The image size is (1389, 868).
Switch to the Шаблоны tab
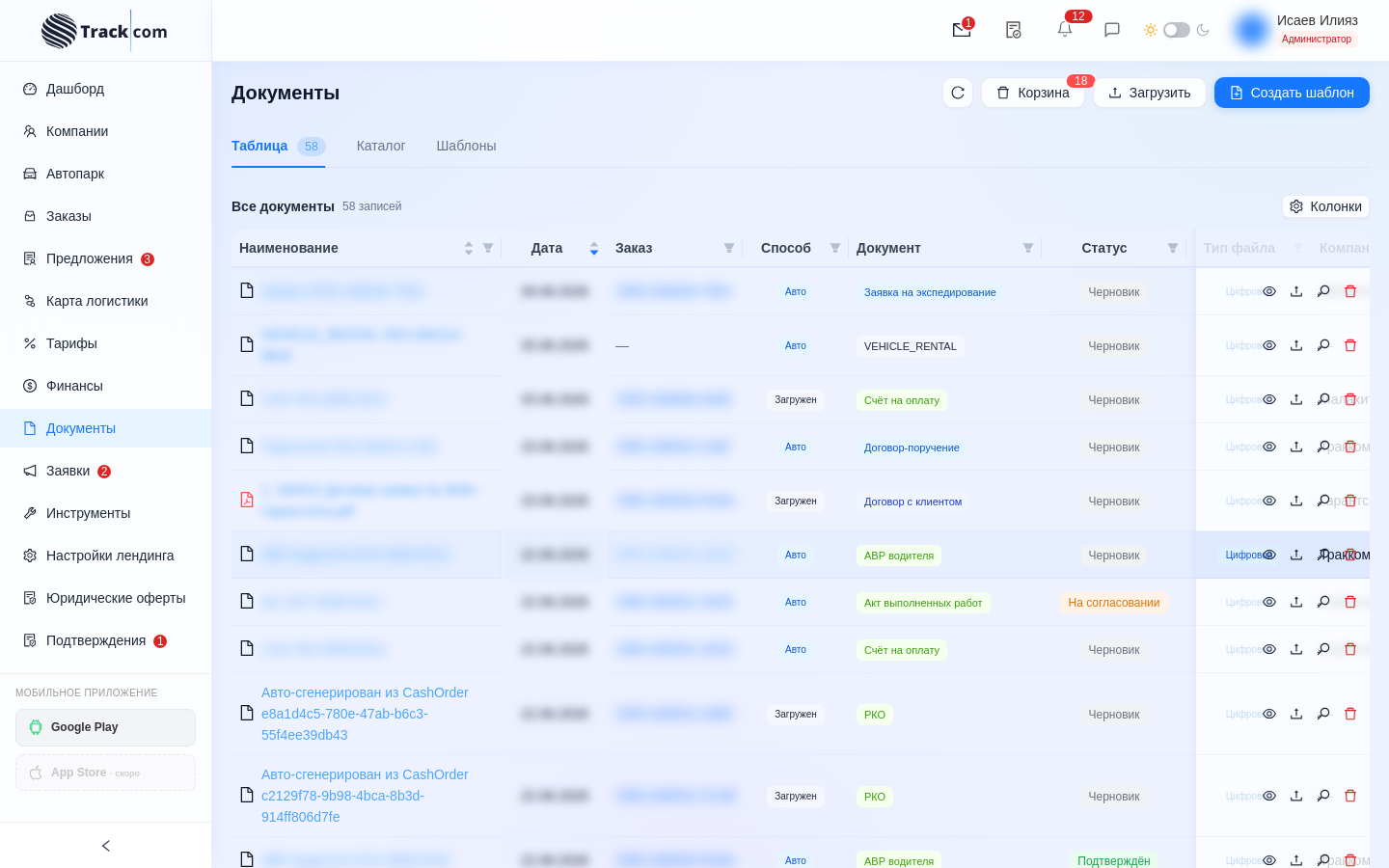pyautogui.click(x=466, y=146)
